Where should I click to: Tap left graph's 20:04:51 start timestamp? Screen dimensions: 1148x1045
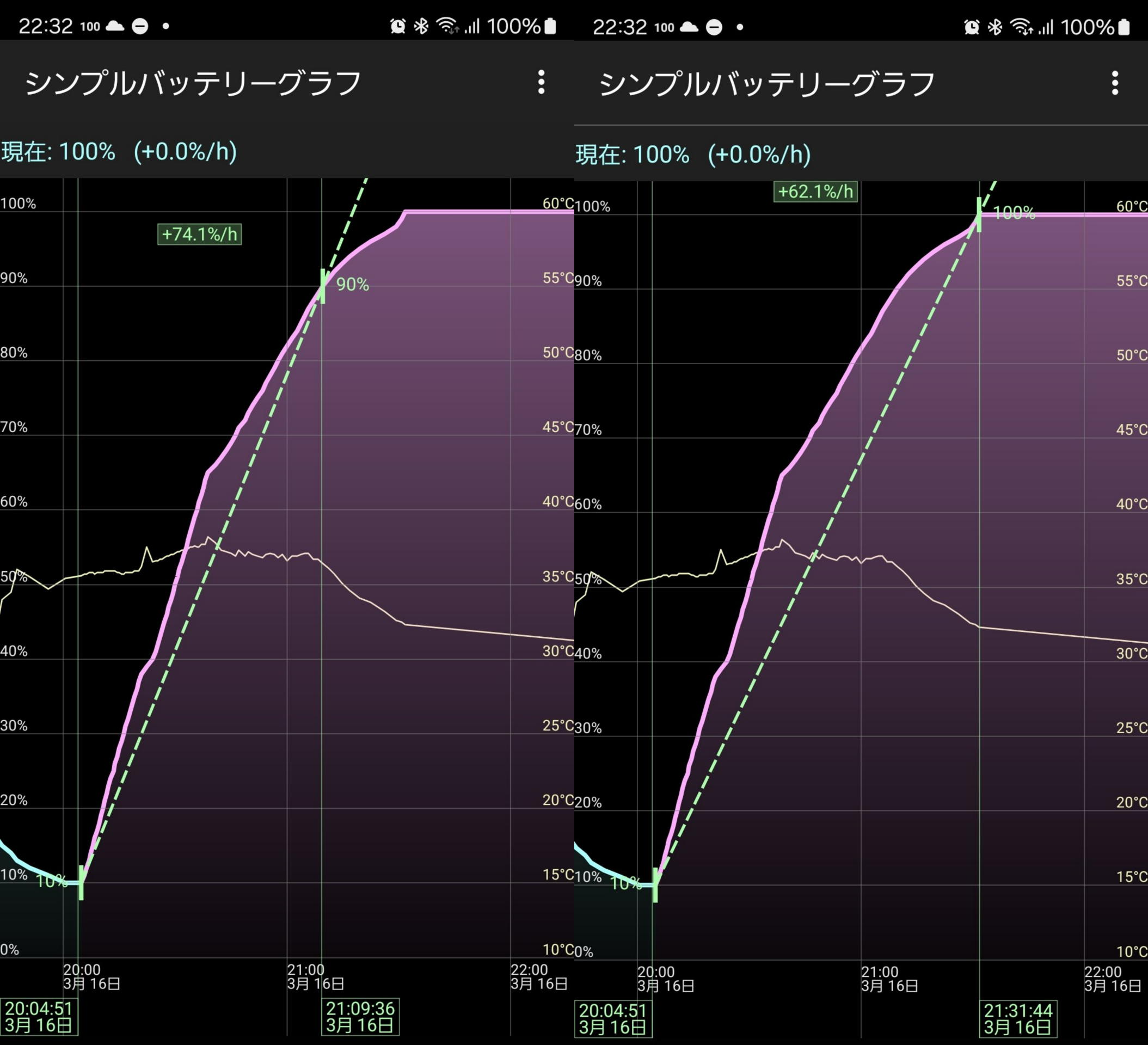(39, 1017)
